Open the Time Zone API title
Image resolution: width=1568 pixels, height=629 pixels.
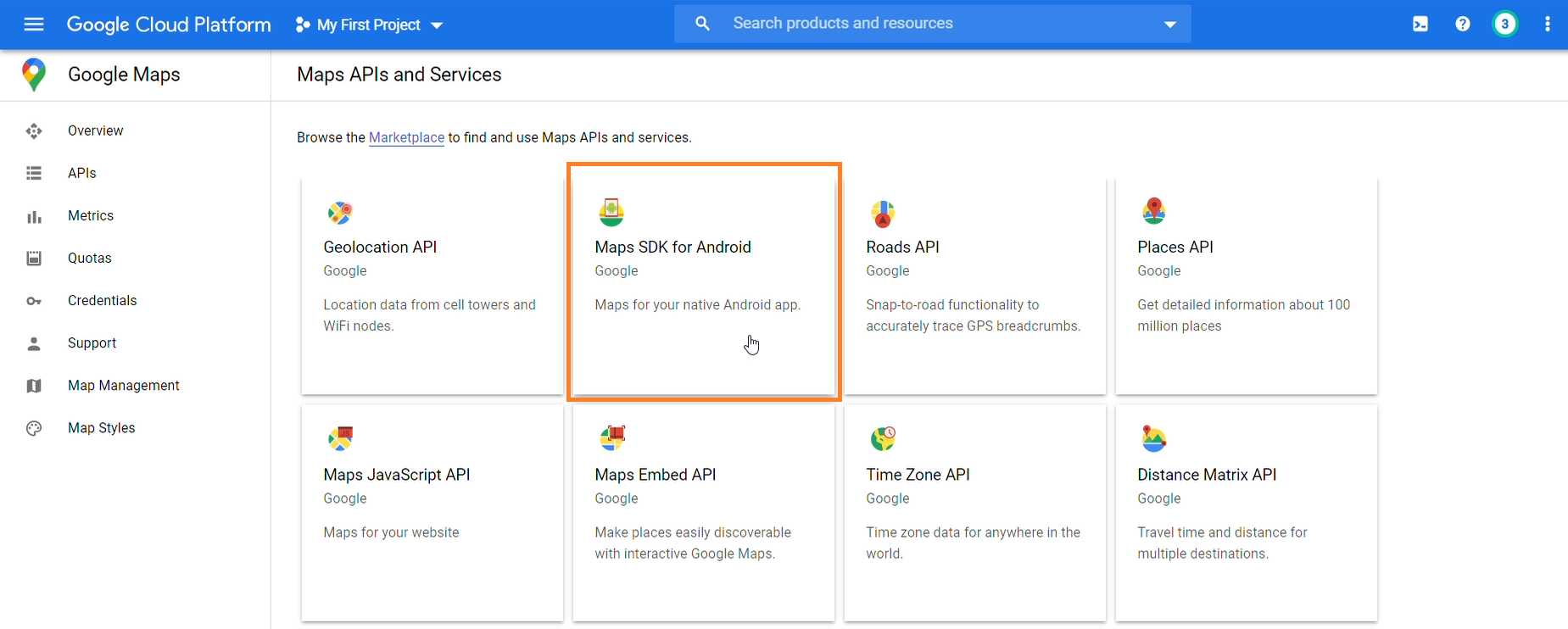click(x=918, y=475)
